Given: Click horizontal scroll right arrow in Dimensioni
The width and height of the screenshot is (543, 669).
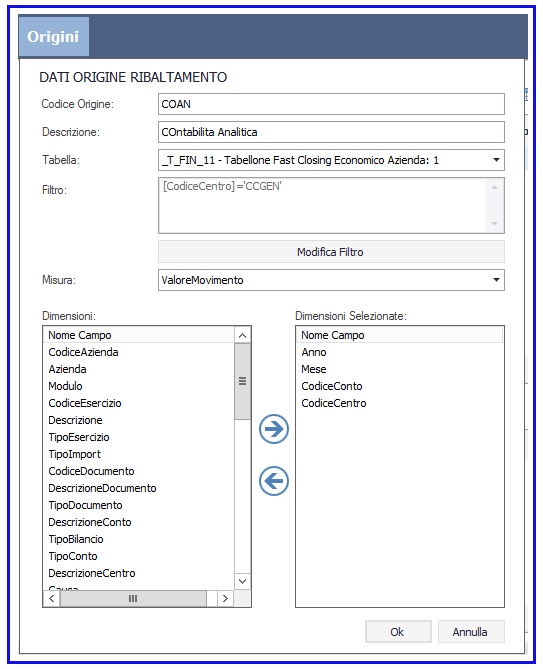Looking at the screenshot, I should pyautogui.click(x=225, y=598).
